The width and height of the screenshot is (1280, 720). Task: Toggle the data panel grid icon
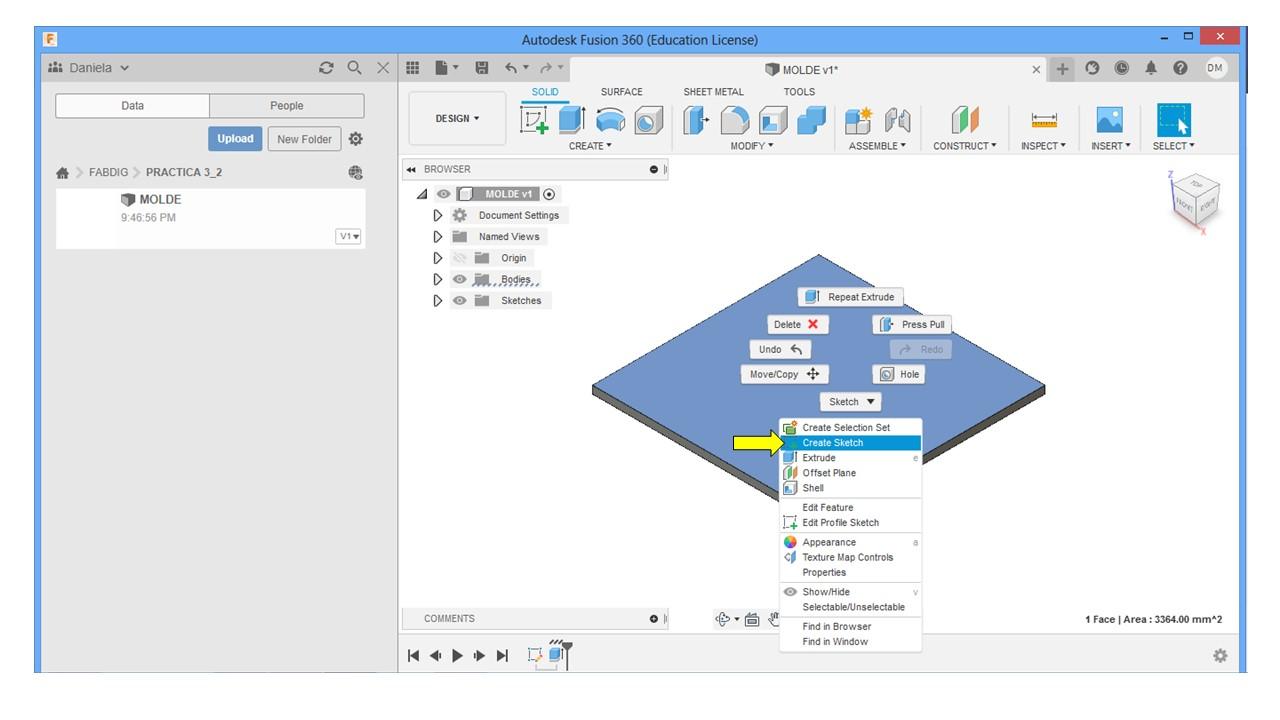412,68
